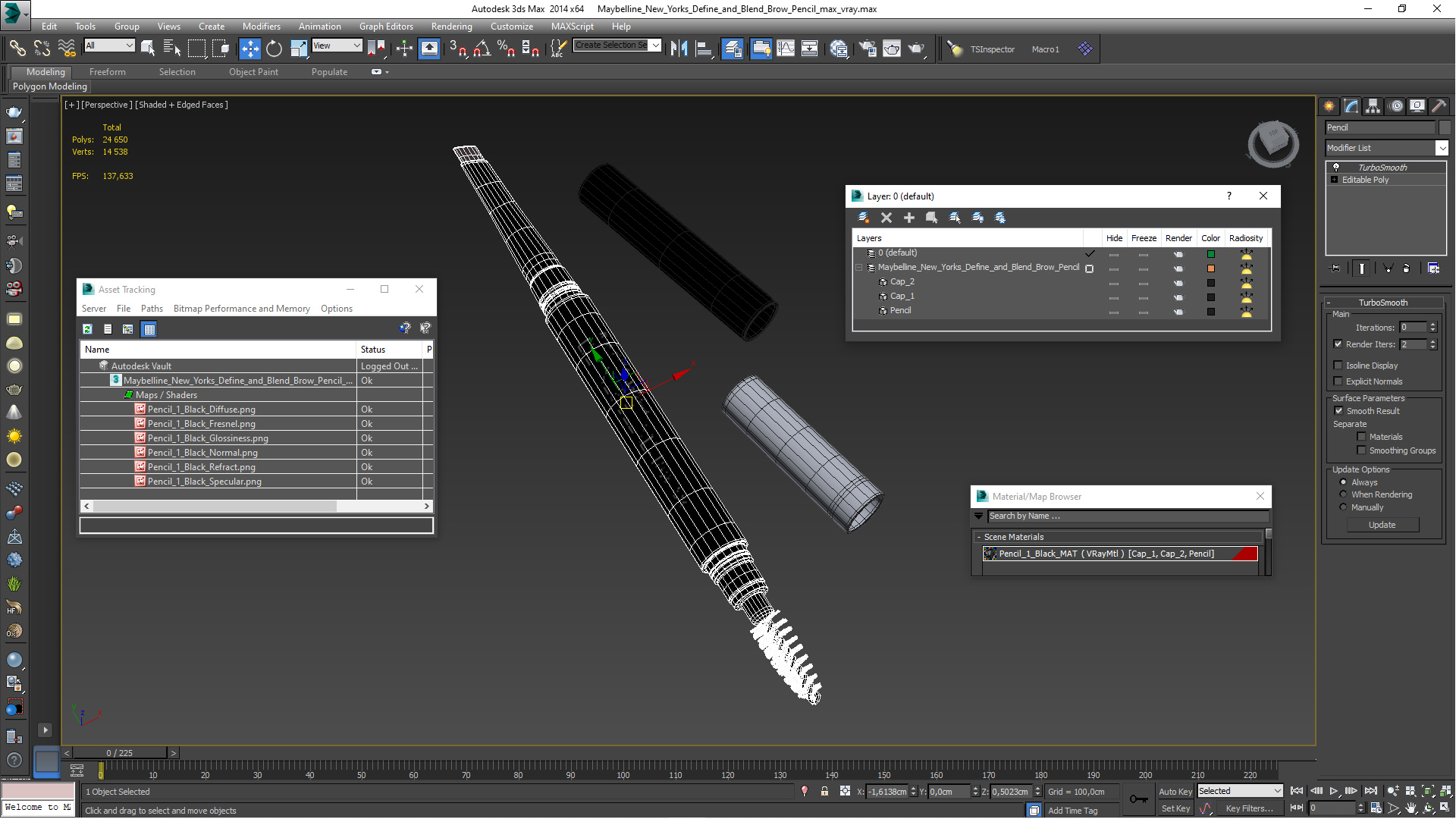1456x819 pixels.
Task: Click the Search by Name field
Action: pos(1127,516)
